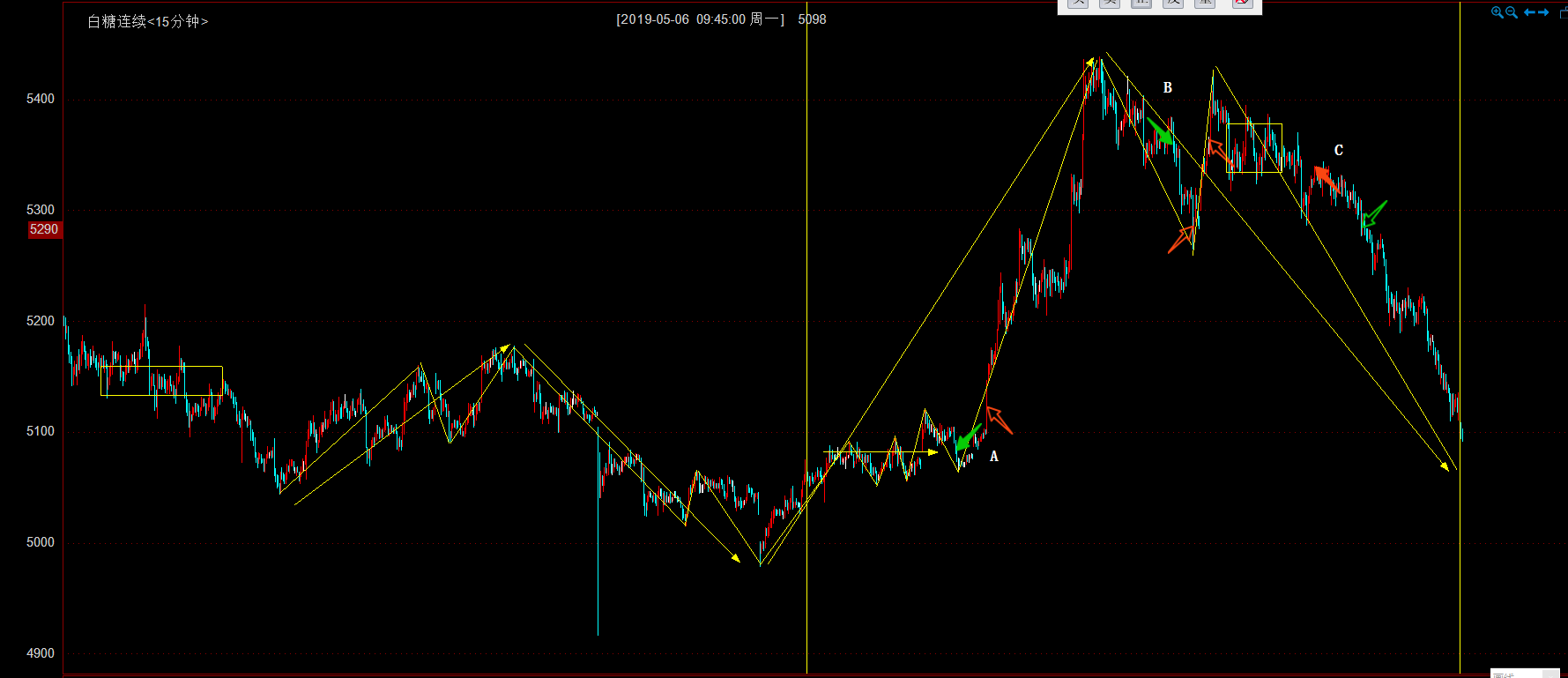This screenshot has width=1568, height=678.
Task: Click the zoom out magnifier icon
Action: pyautogui.click(x=1512, y=12)
